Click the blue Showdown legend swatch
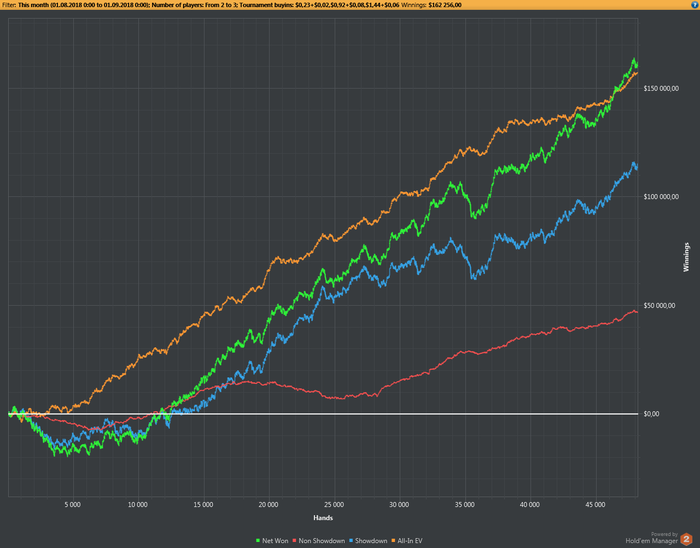The width and height of the screenshot is (700, 548). [x=351, y=541]
